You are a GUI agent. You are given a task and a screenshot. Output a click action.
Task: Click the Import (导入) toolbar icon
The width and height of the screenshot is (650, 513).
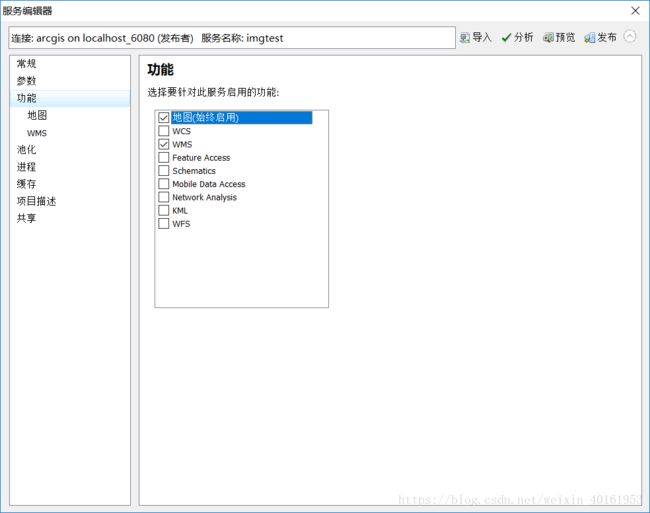(x=465, y=38)
